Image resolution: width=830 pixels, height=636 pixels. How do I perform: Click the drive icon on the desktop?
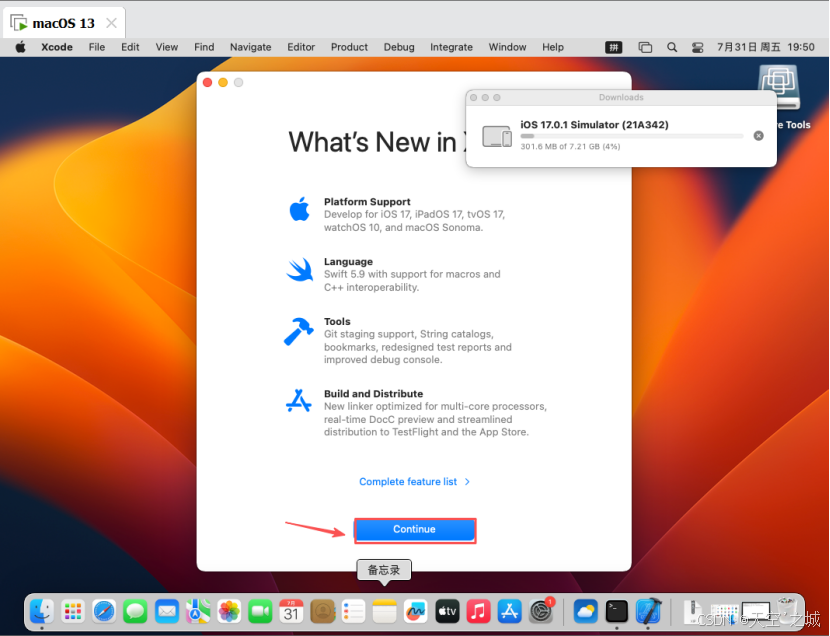coord(778,86)
